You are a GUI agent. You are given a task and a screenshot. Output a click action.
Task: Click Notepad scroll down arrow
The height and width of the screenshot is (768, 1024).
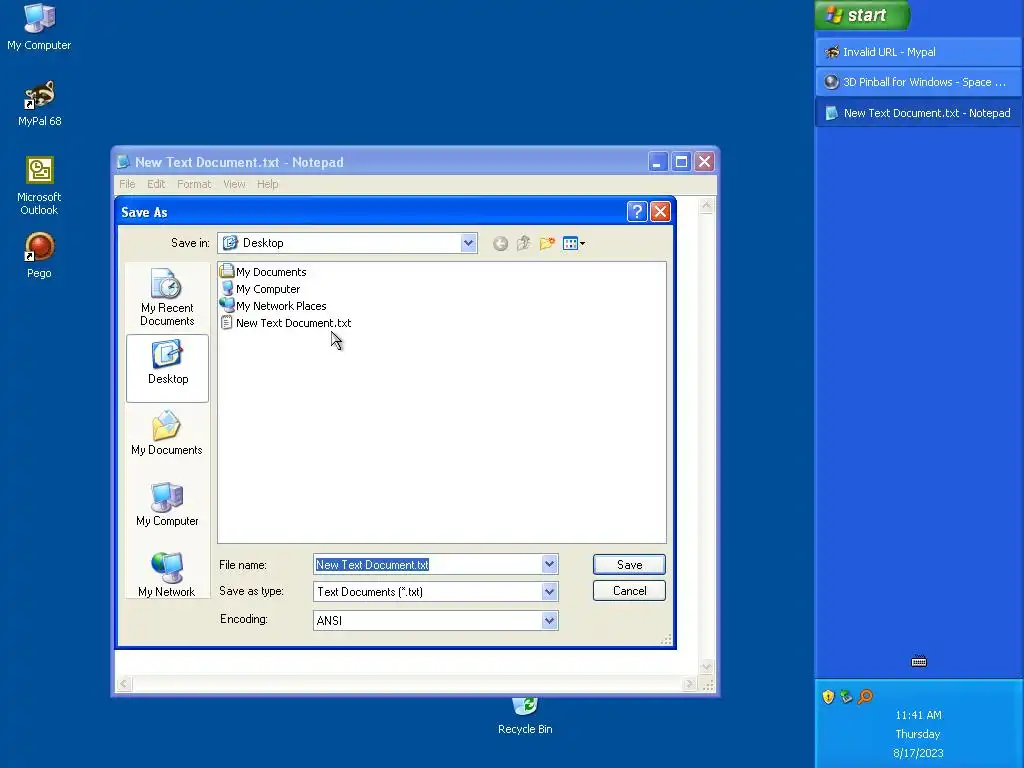pos(707,667)
